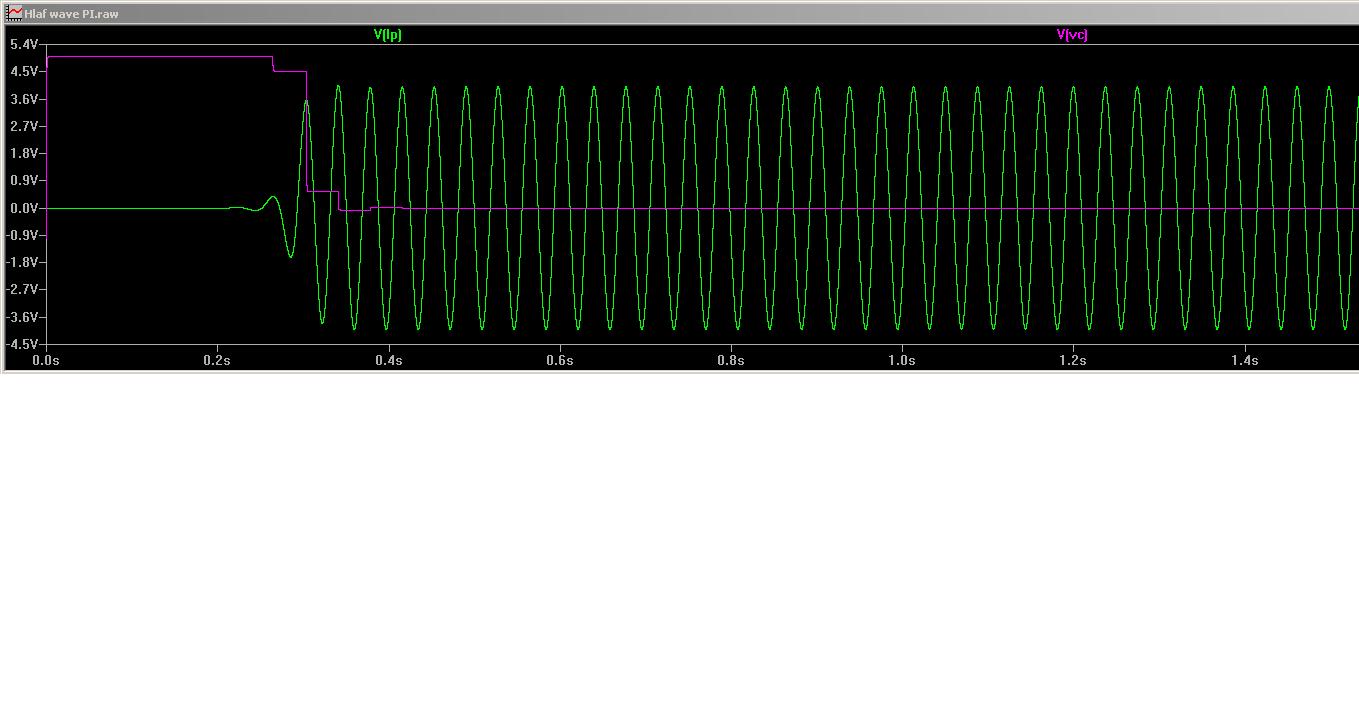The width and height of the screenshot is (1359, 718).
Task: Click the -0.9V vertical axis label
Action: [x=22, y=235]
